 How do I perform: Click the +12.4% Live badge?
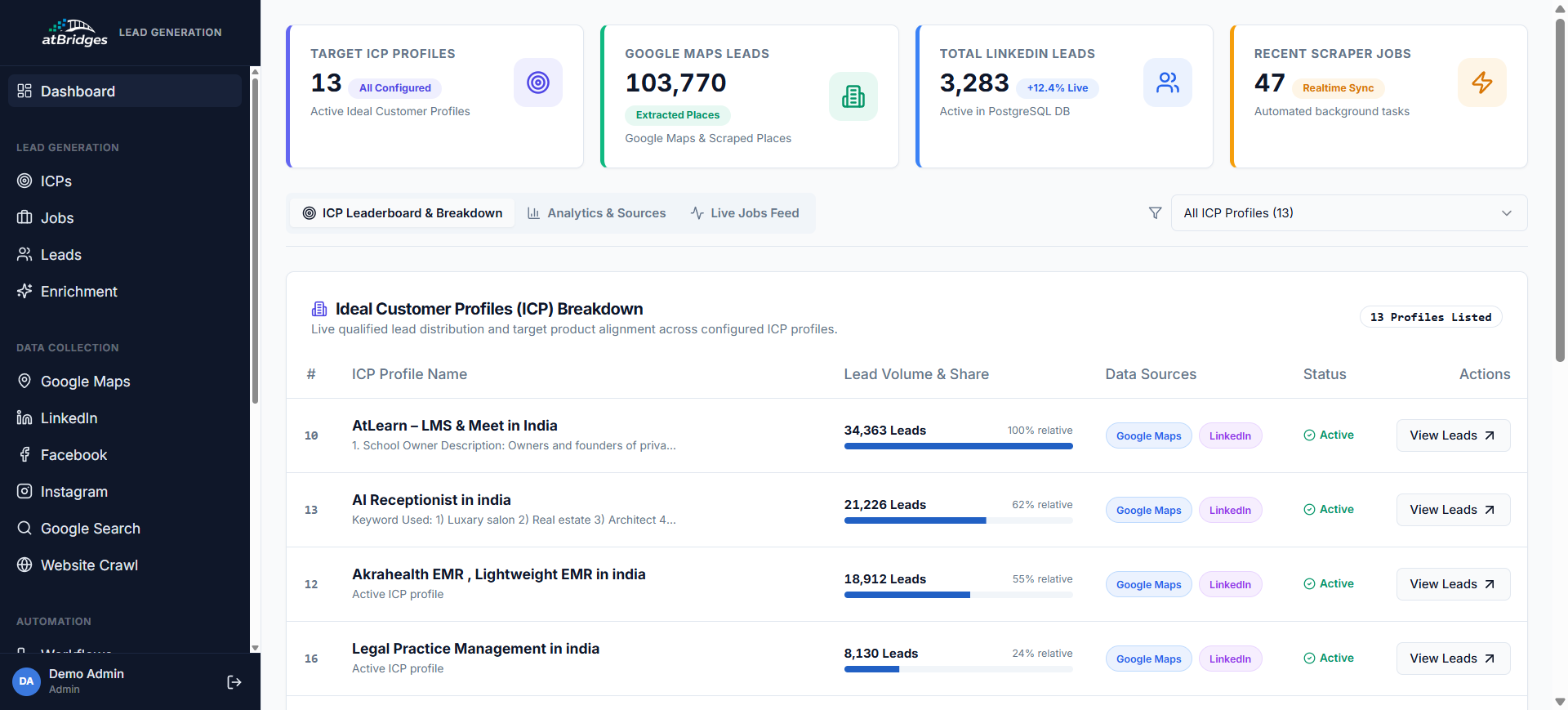pos(1058,88)
